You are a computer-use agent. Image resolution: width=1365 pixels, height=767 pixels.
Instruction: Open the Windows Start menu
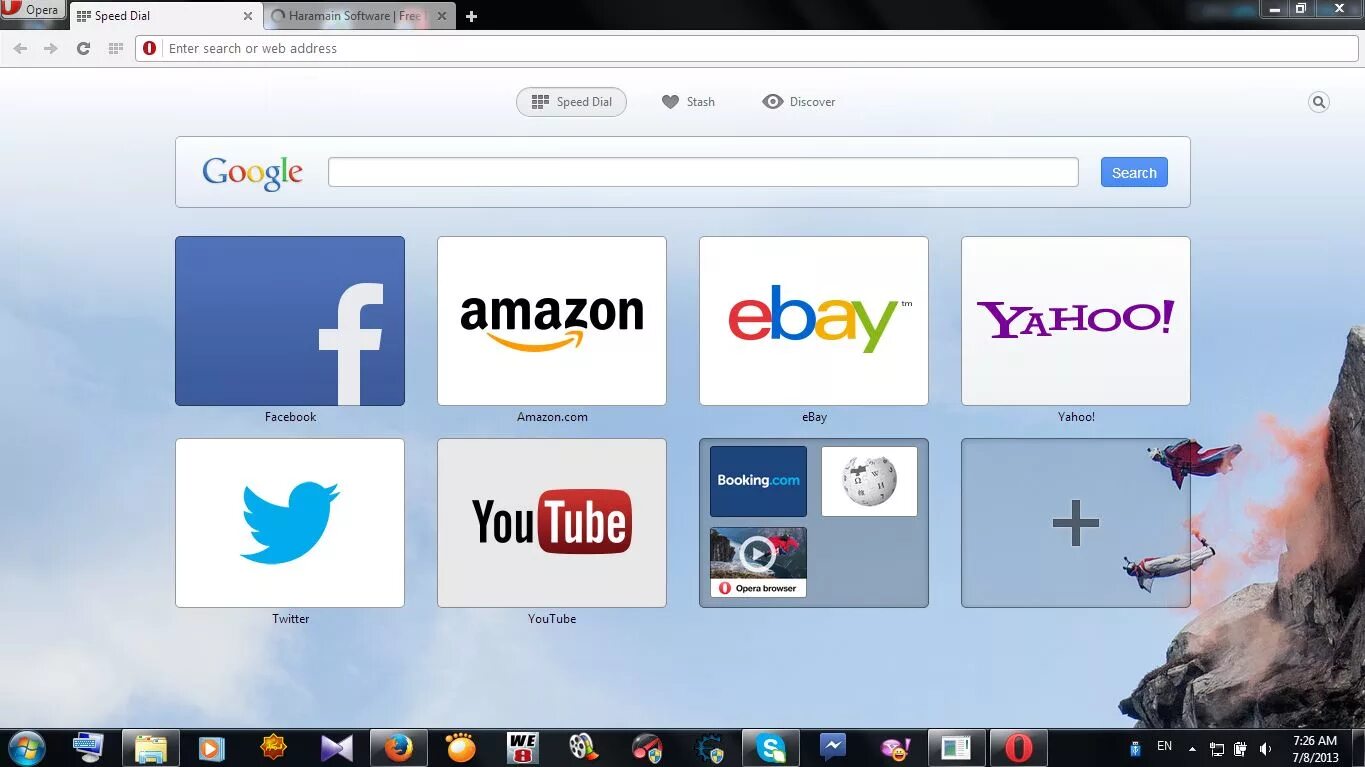pyautogui.click(x=27, y=747)
